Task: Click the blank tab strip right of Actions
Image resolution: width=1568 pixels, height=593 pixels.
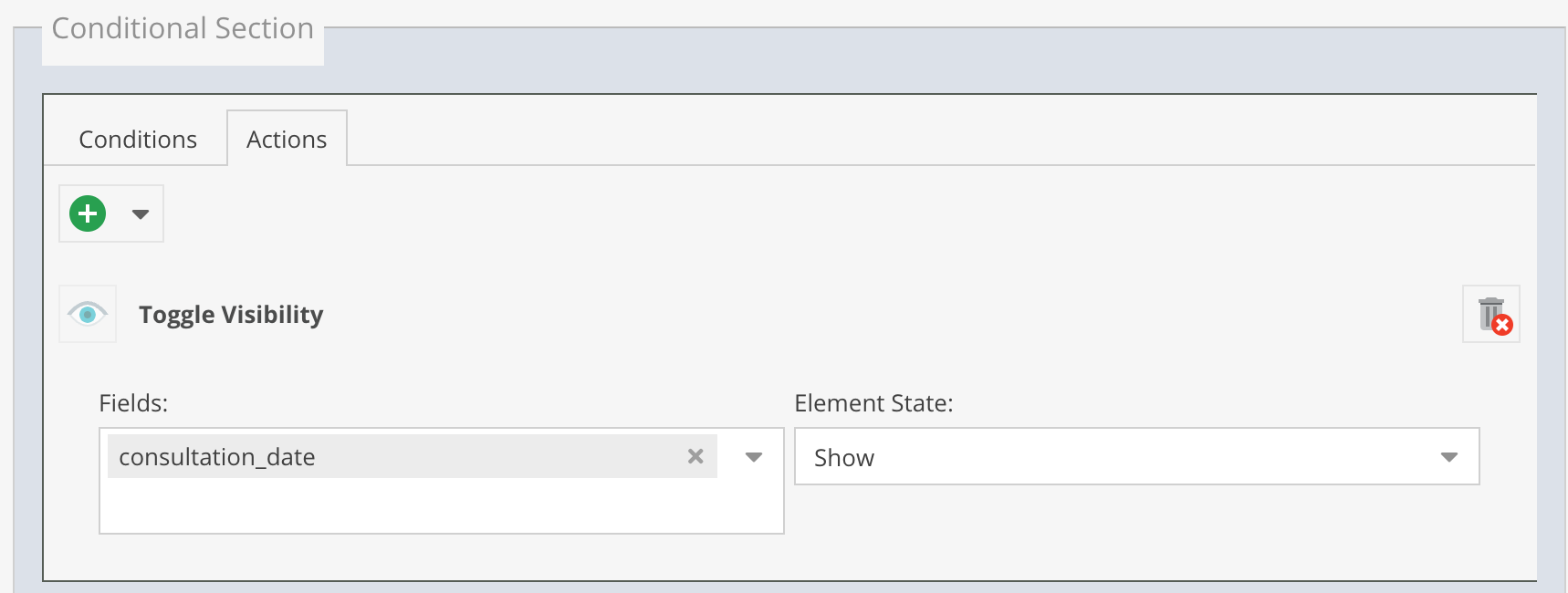Action: click(x=913, y=137)
